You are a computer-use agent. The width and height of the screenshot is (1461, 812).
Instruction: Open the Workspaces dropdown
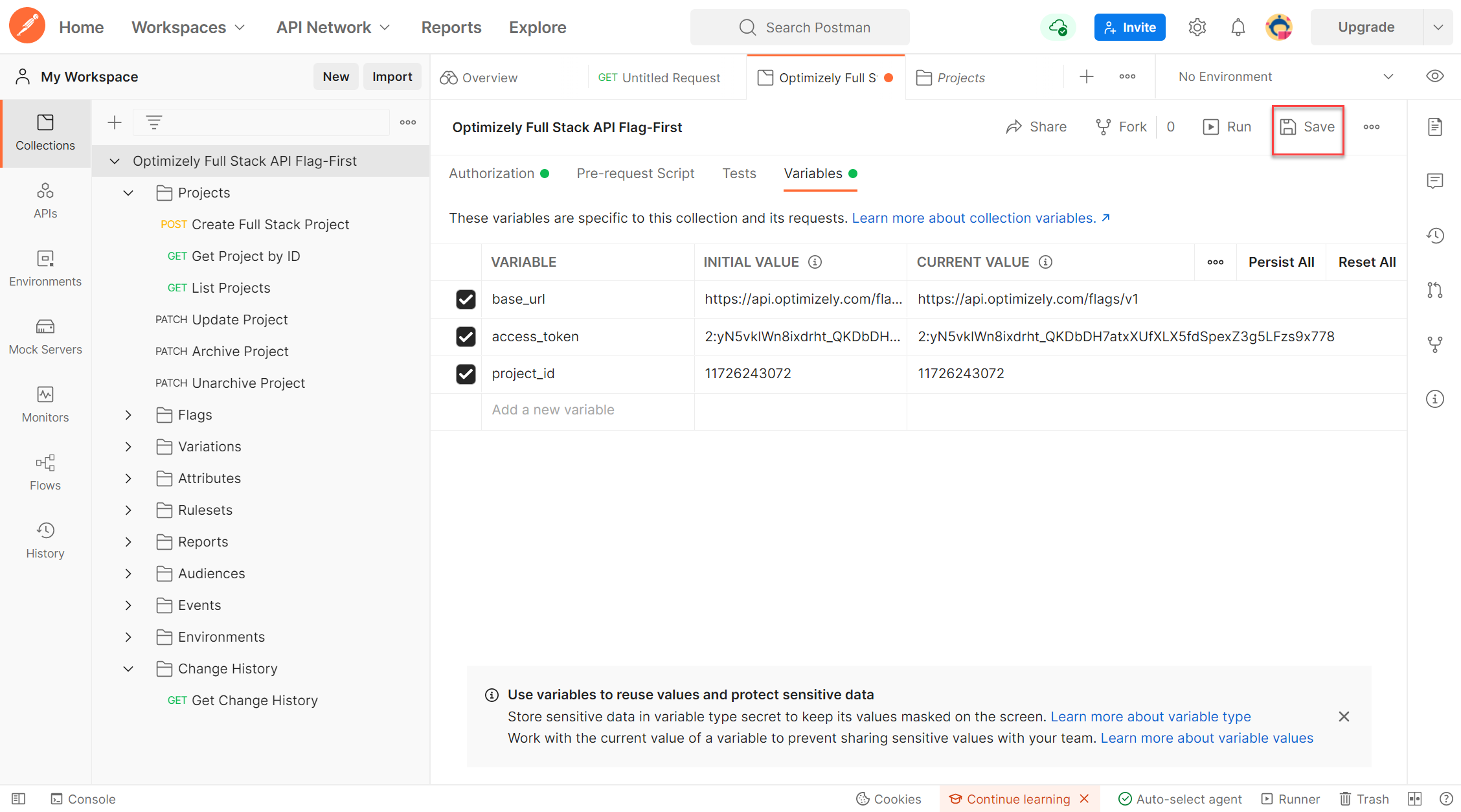tap(188, 27)
